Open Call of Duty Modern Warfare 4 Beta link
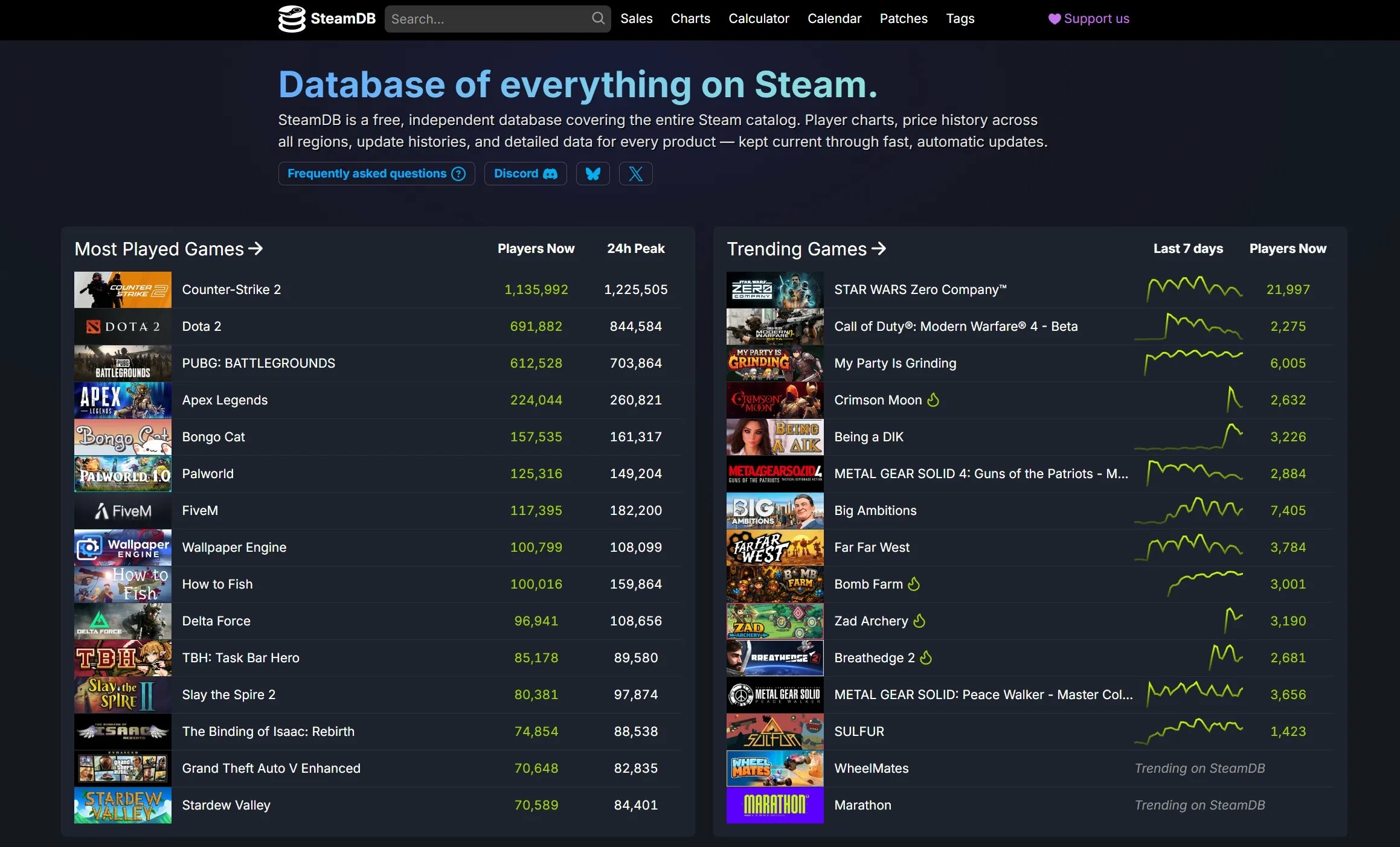 click(x=955, y=327)
